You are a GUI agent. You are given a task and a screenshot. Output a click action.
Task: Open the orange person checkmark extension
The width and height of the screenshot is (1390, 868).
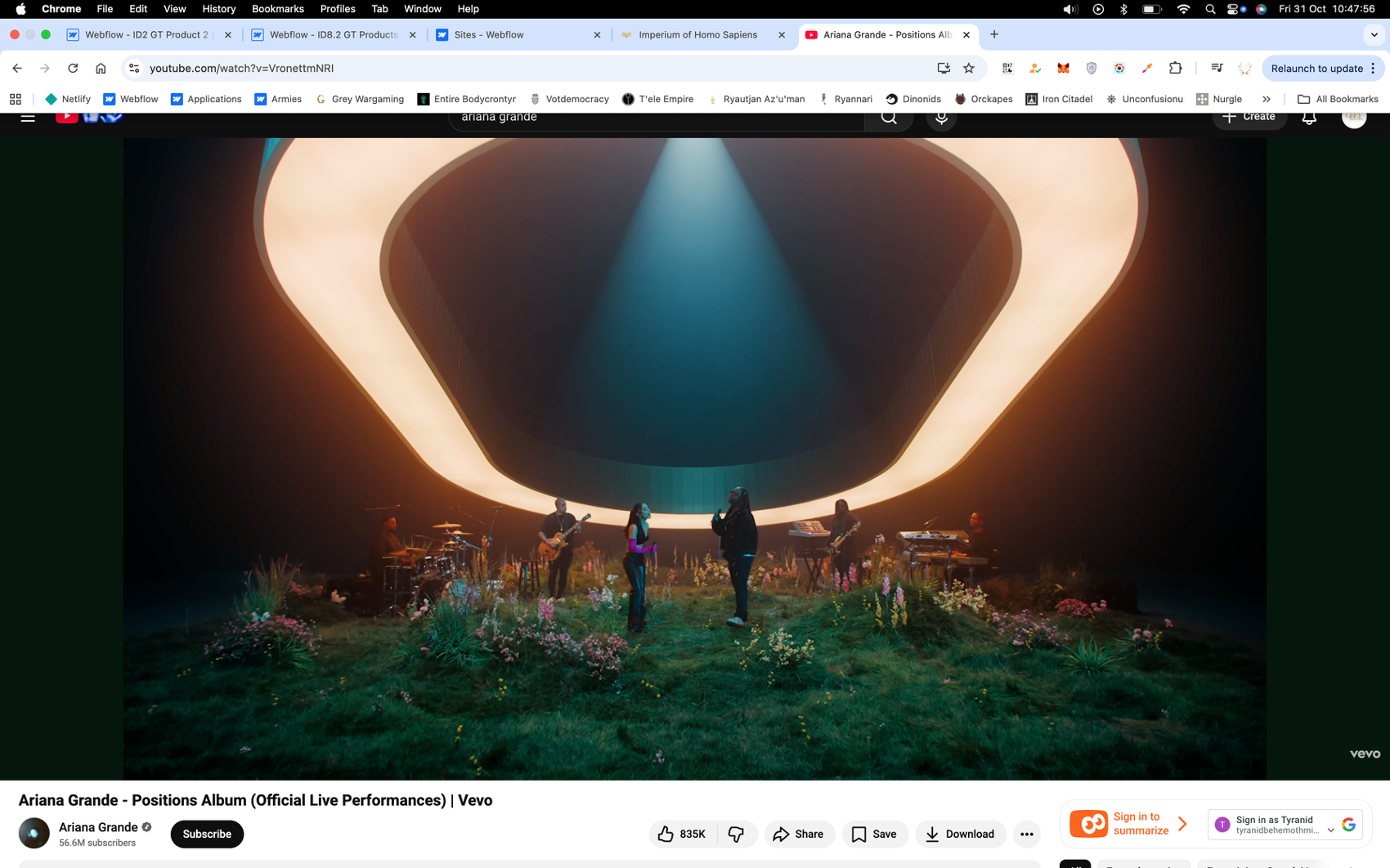1035,69
